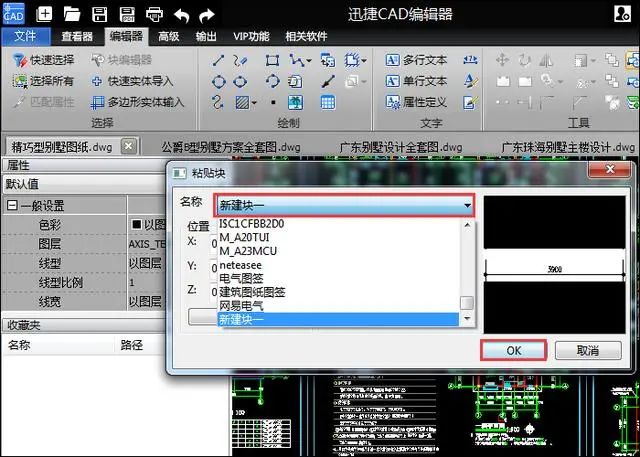Select 新建块一 in the dropdown list
Viewport: 640px width, 457px height.
[339, 319]
